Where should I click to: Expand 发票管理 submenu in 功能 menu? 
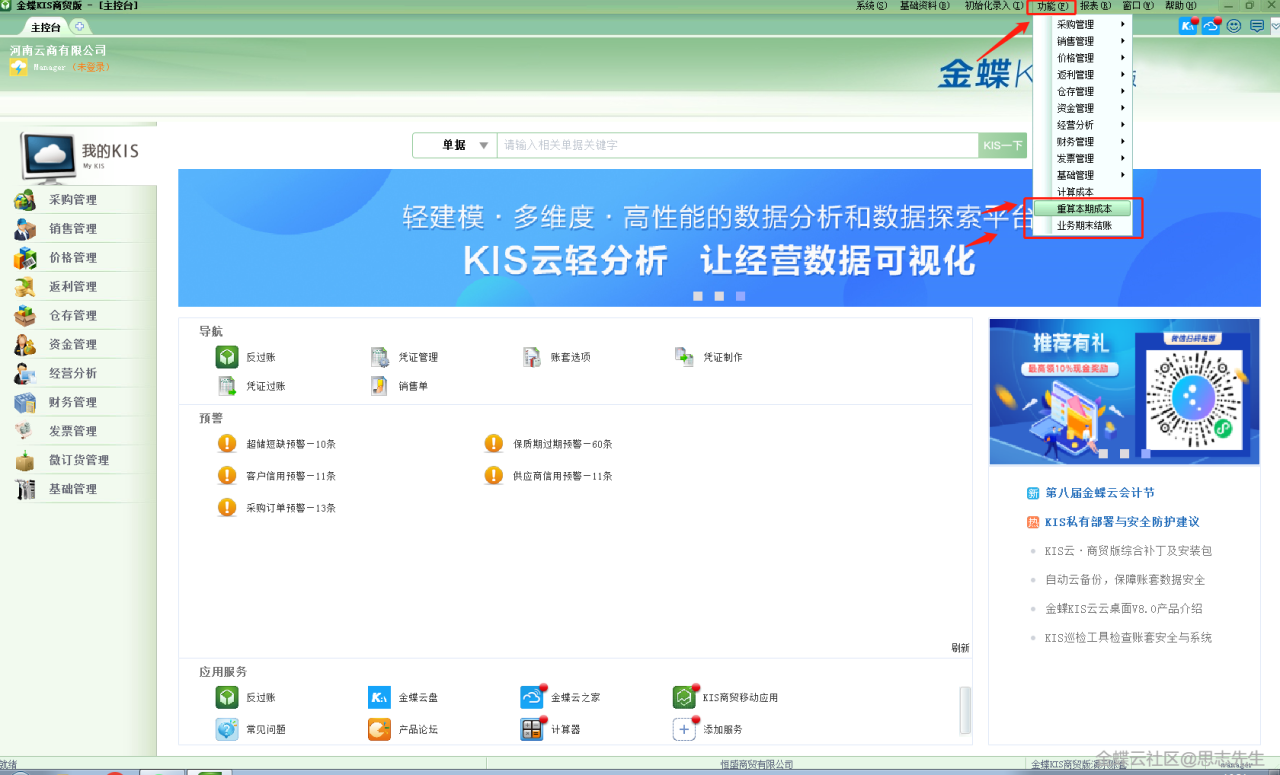1082,158
